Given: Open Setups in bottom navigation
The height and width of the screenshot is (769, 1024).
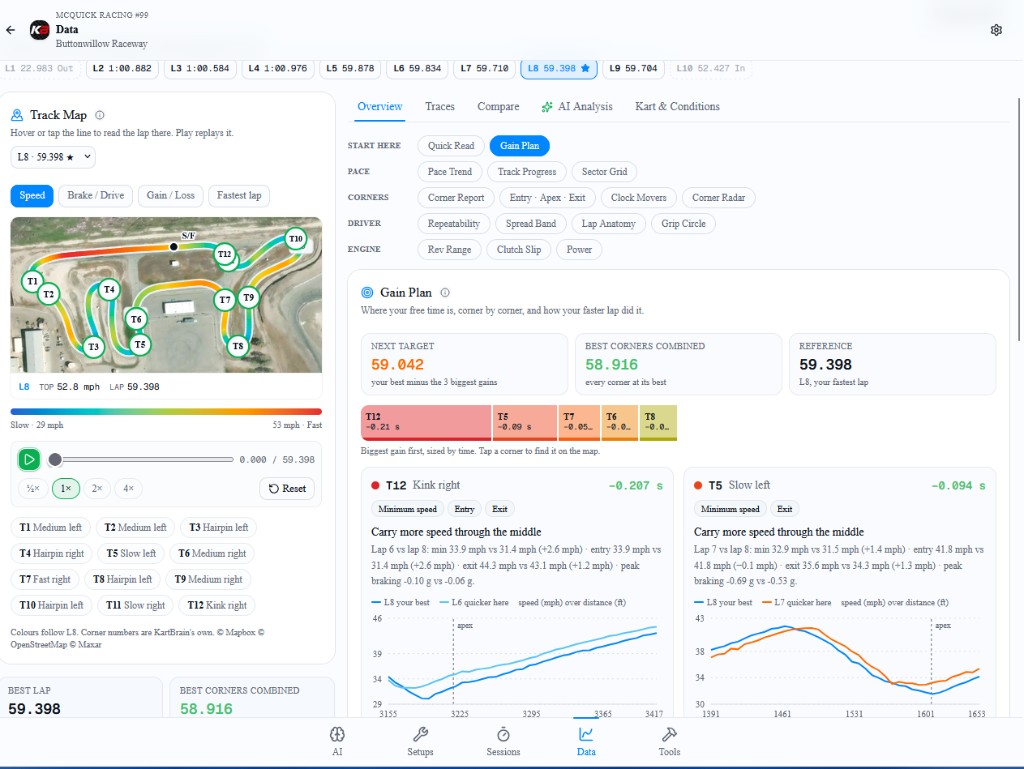Looking at the screenshot, I should pos(420,741).
